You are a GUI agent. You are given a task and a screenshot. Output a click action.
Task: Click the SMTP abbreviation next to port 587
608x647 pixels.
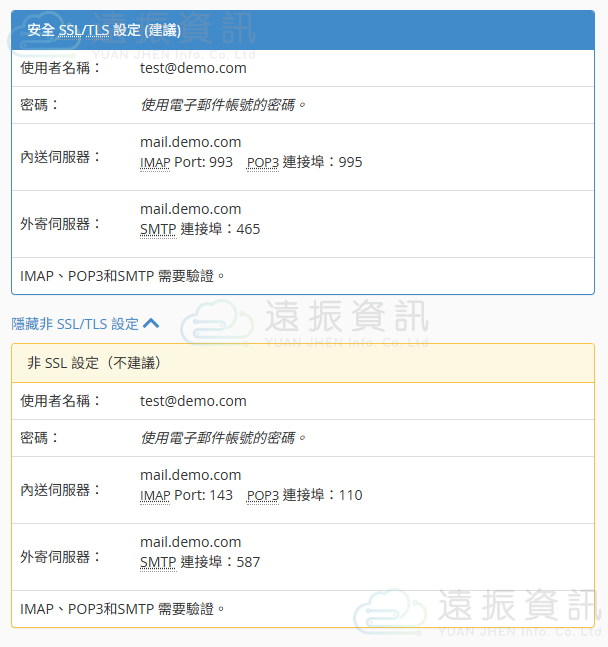(x=158, y=562)
